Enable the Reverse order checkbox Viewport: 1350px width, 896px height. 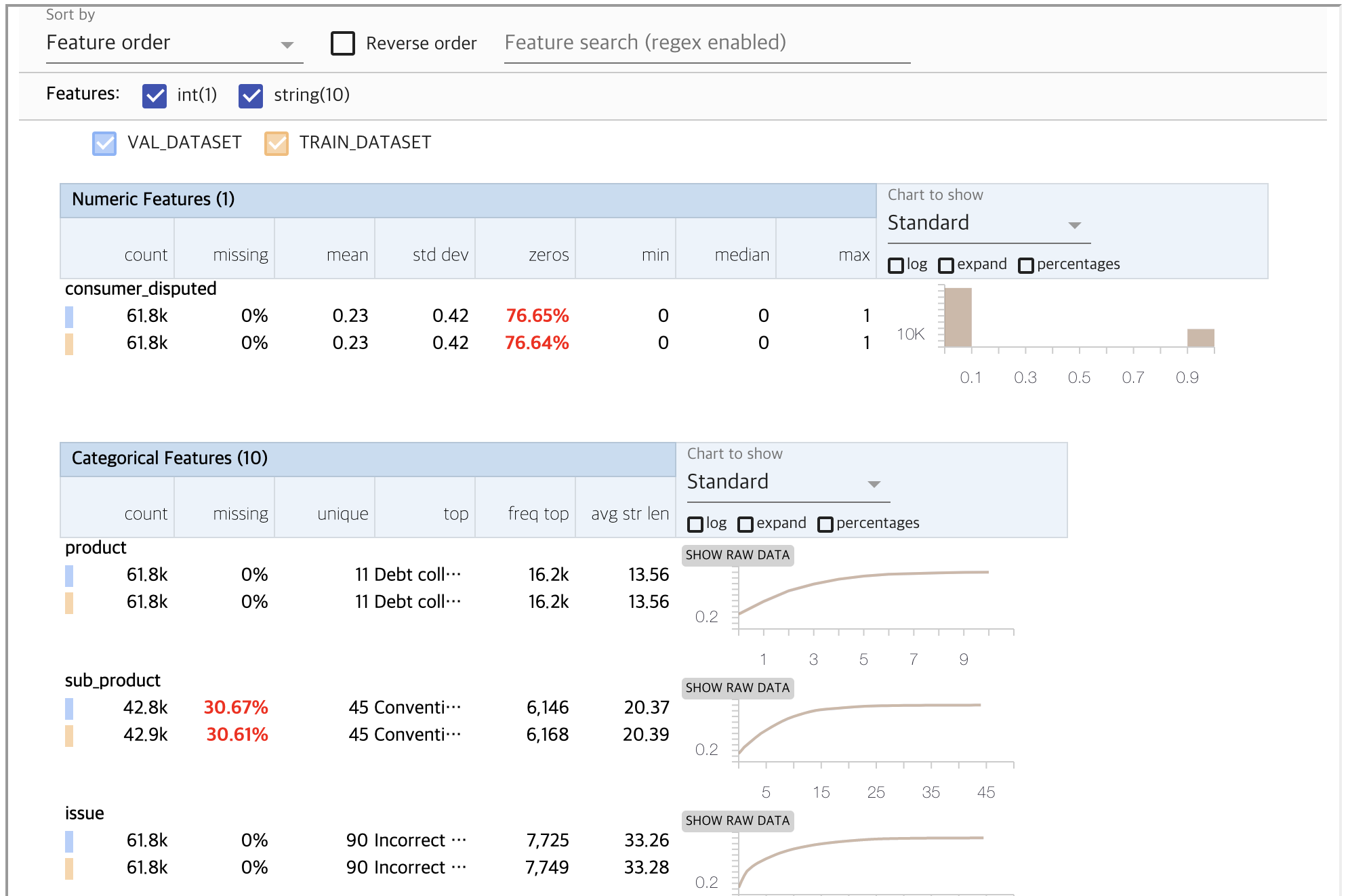(343, 43)
